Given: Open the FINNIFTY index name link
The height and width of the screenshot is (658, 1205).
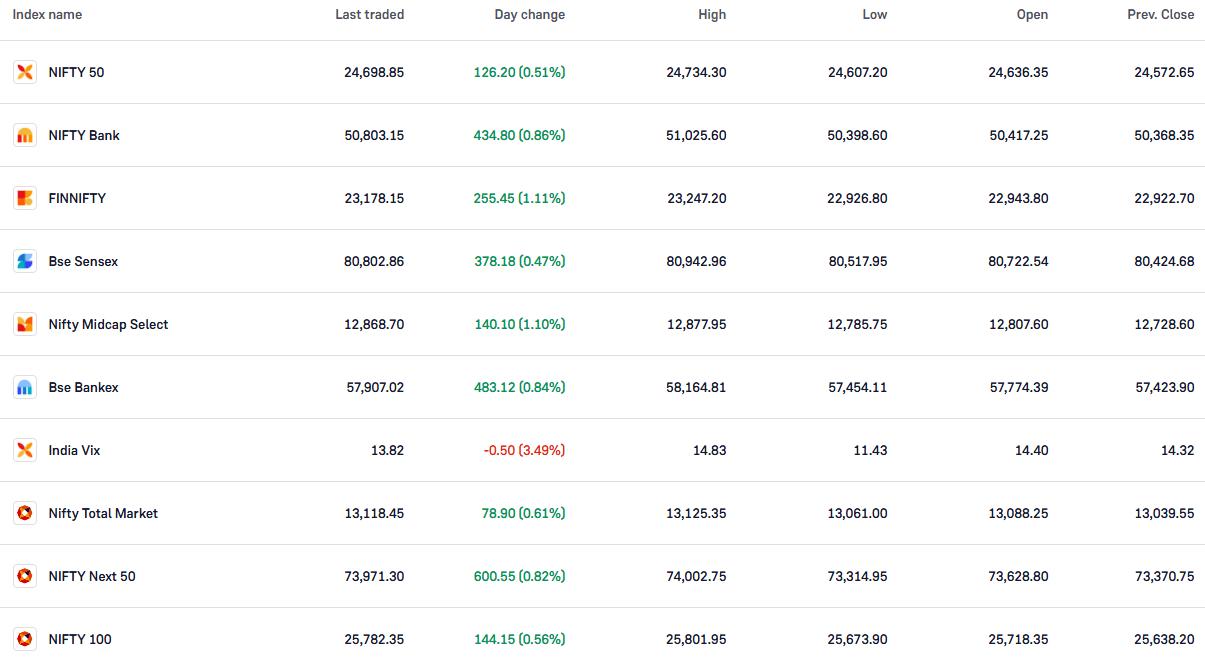Looking at the screenshot, I should (x=77, y=198).
